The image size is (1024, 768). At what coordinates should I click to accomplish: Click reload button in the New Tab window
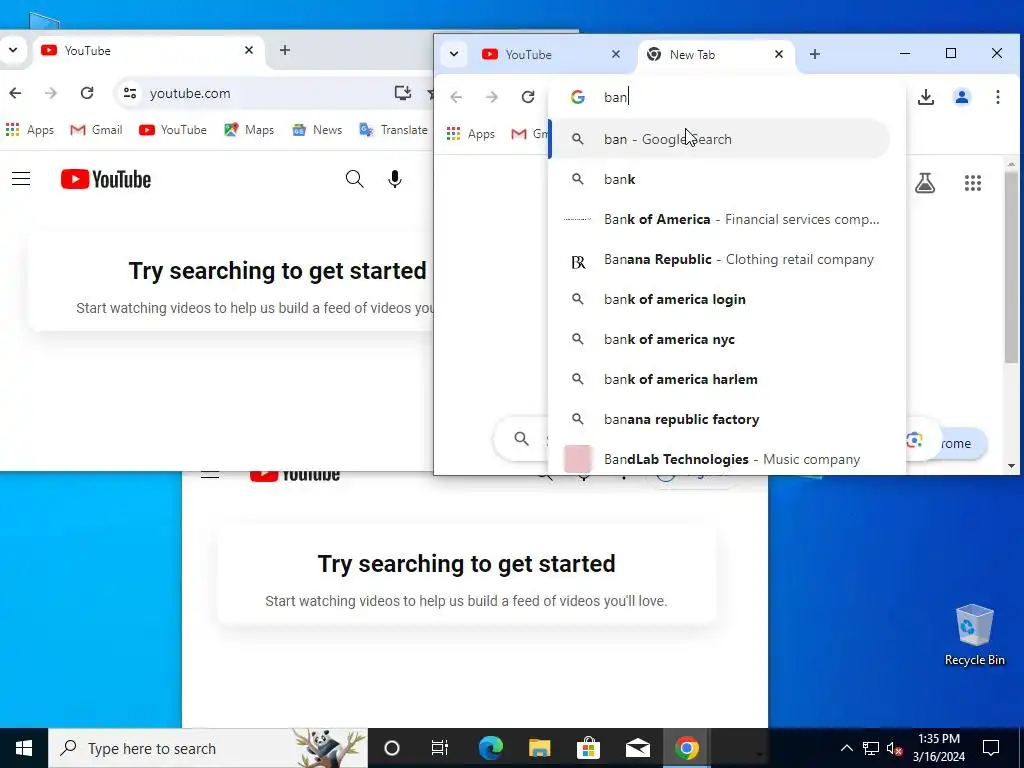528,97
